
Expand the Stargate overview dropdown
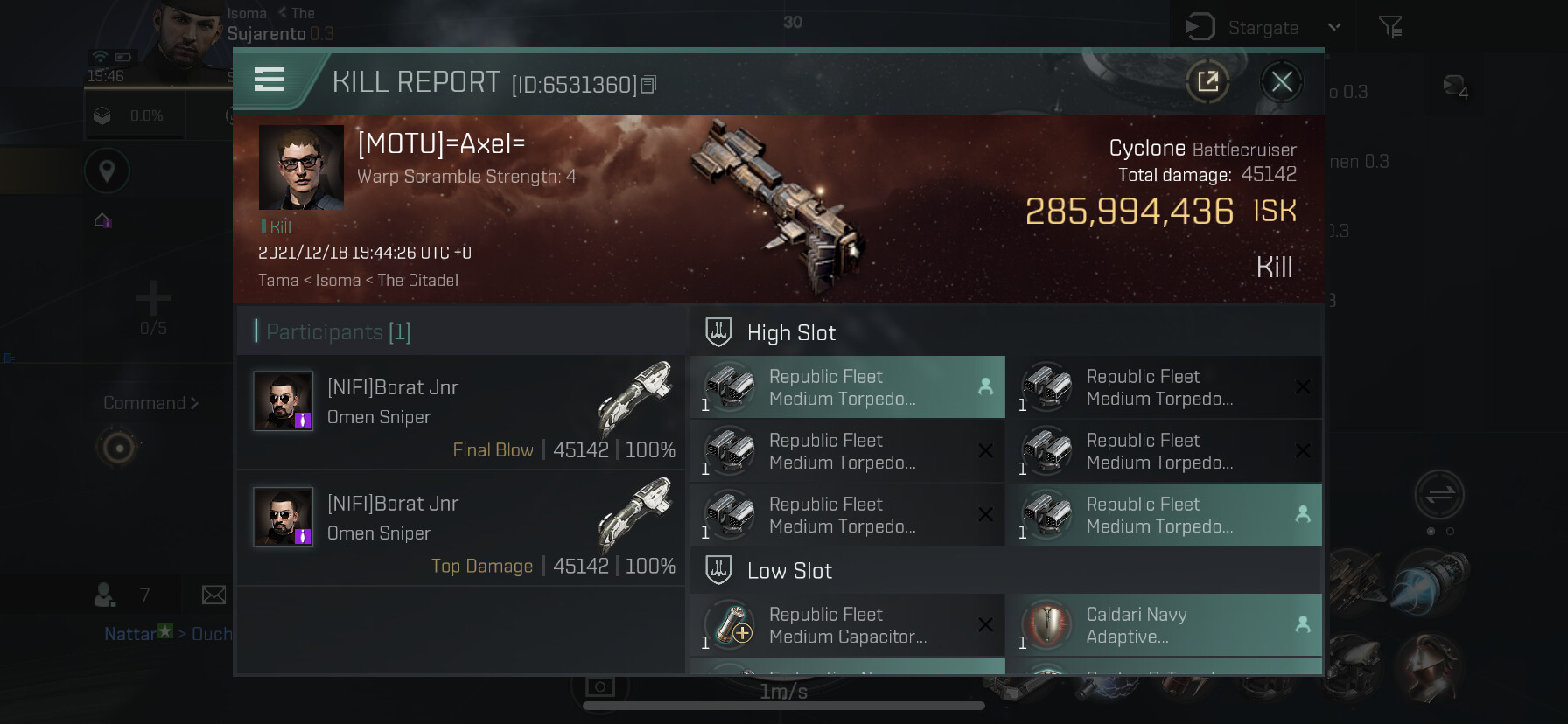[x=1333, y=27]
